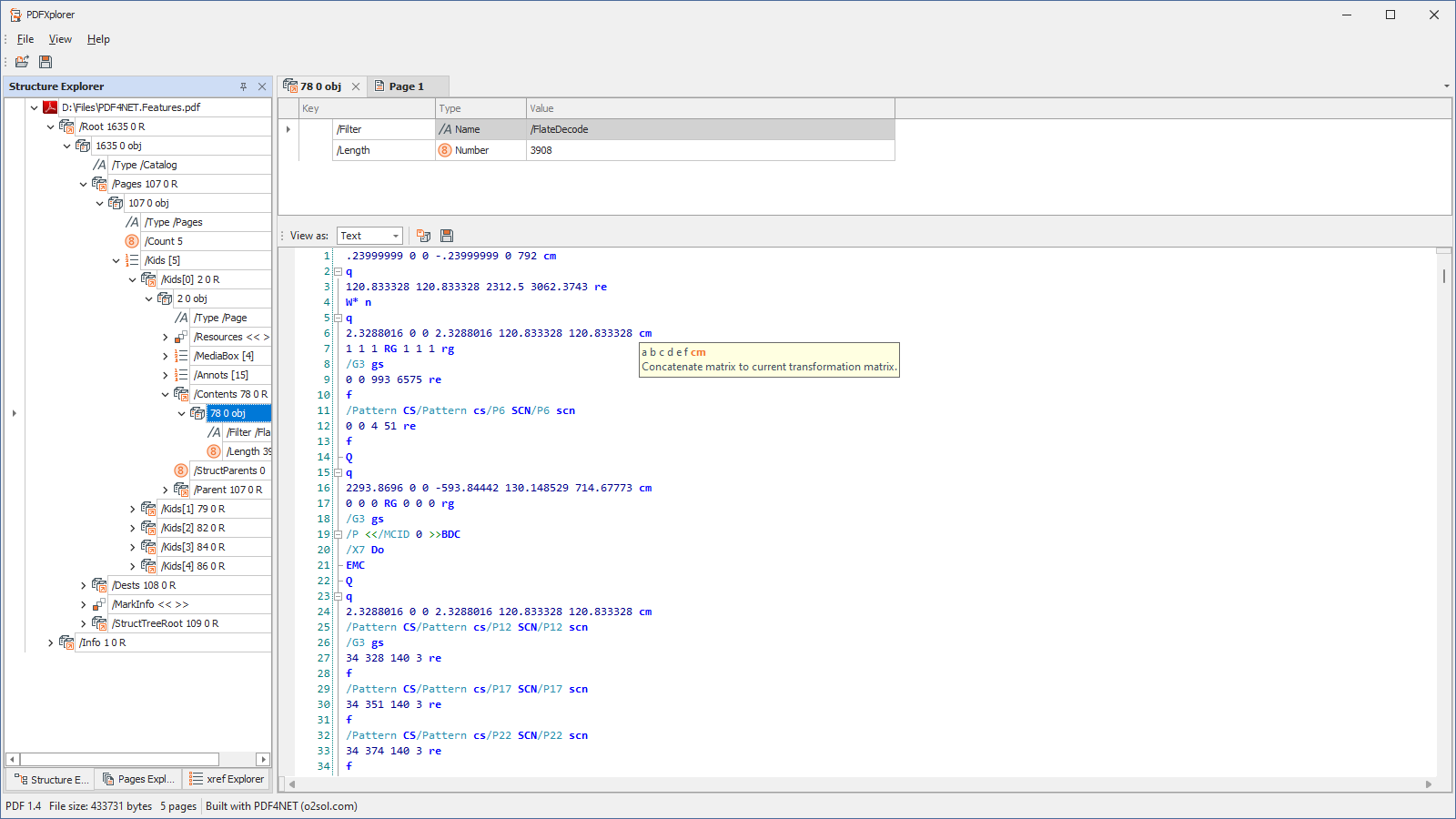This screenshot has height=819, width=1456.
Task: Click the copy stream content icon
Action: [x=424, y=235]
